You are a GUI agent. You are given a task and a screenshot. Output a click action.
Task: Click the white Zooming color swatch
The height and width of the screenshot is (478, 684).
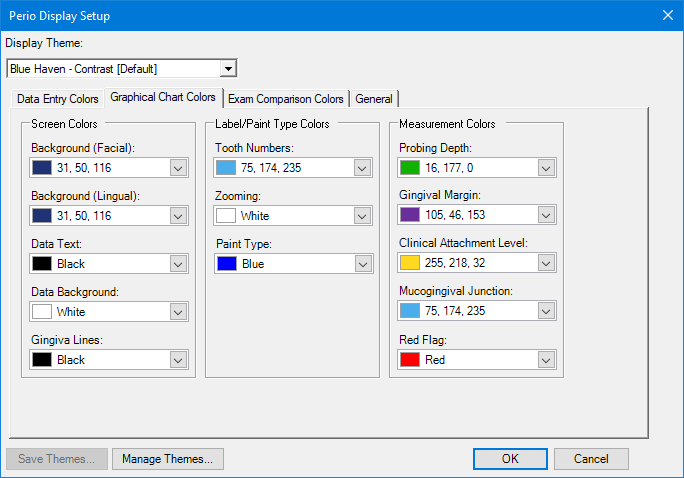(x=226, y=216)
